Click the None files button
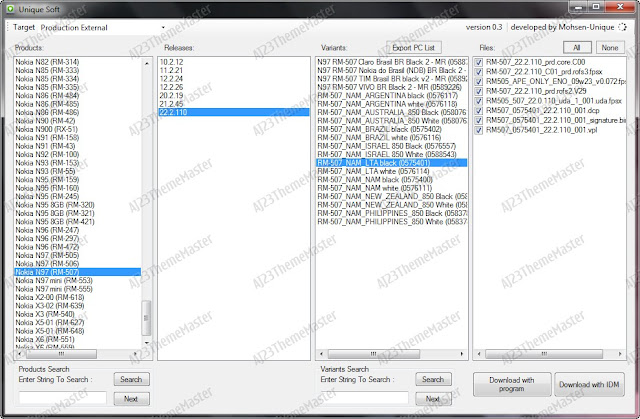 pos(610,48)
